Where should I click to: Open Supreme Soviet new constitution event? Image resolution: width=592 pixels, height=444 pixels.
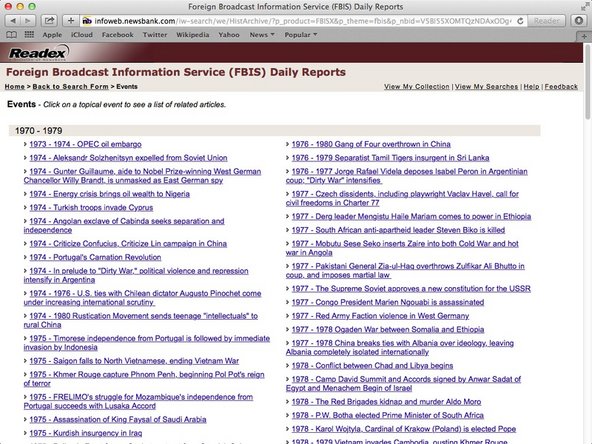tap(411, 289)
